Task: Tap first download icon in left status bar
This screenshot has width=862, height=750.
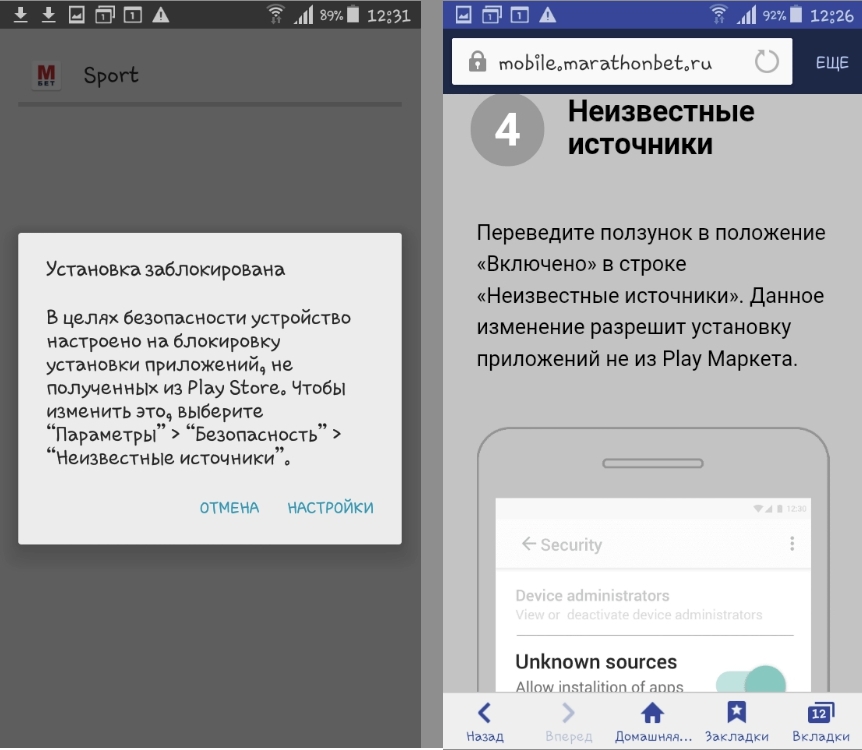Action: 20,15
